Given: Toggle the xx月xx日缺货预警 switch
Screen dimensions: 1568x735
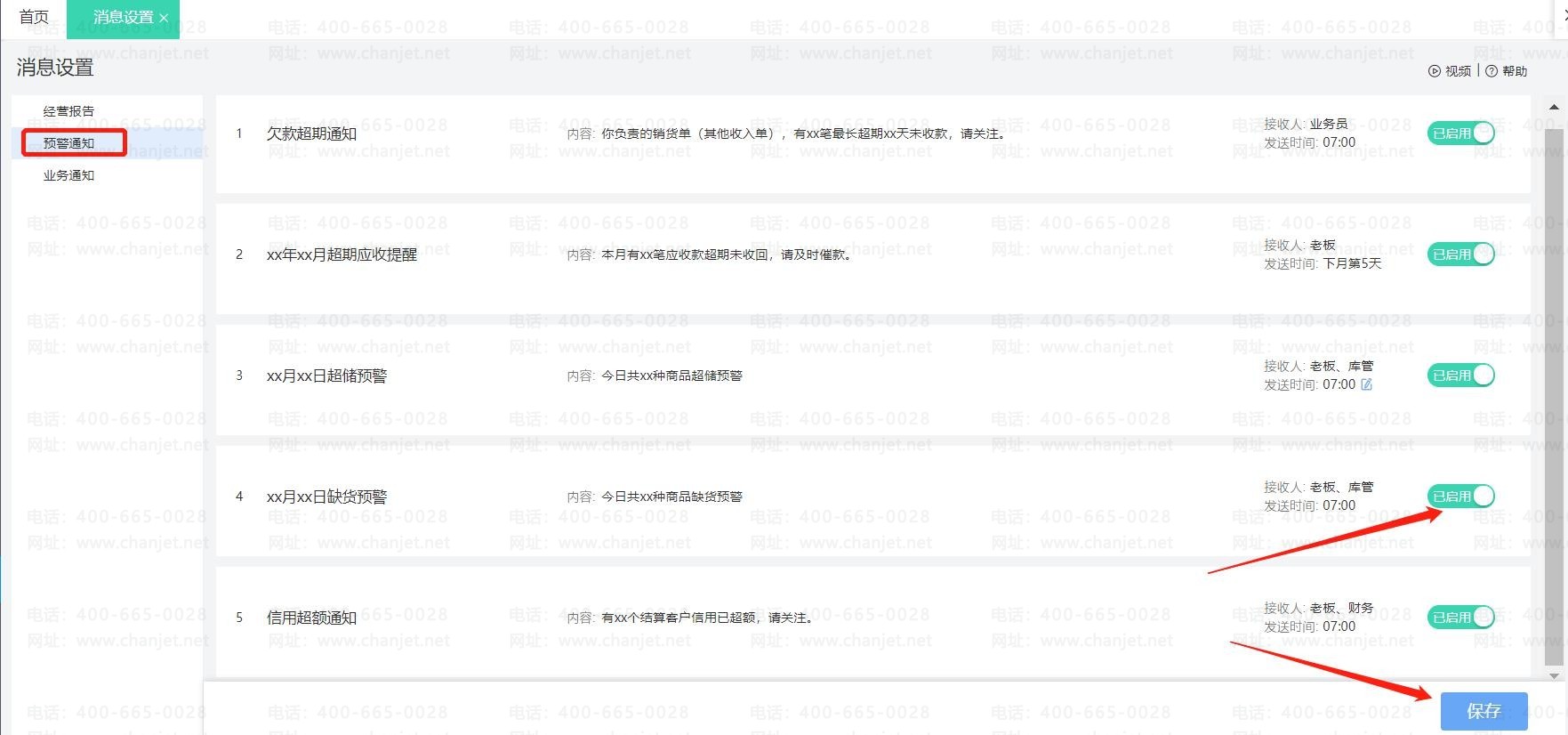Looking at the screenshot, I should pyautogui.click(x=1460, y=497).
